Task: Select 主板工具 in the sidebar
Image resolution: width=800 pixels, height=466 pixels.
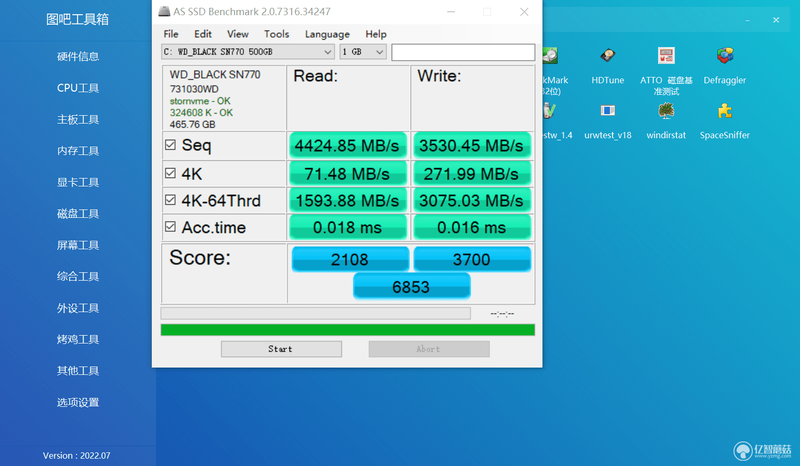Action: click(78, 119)
